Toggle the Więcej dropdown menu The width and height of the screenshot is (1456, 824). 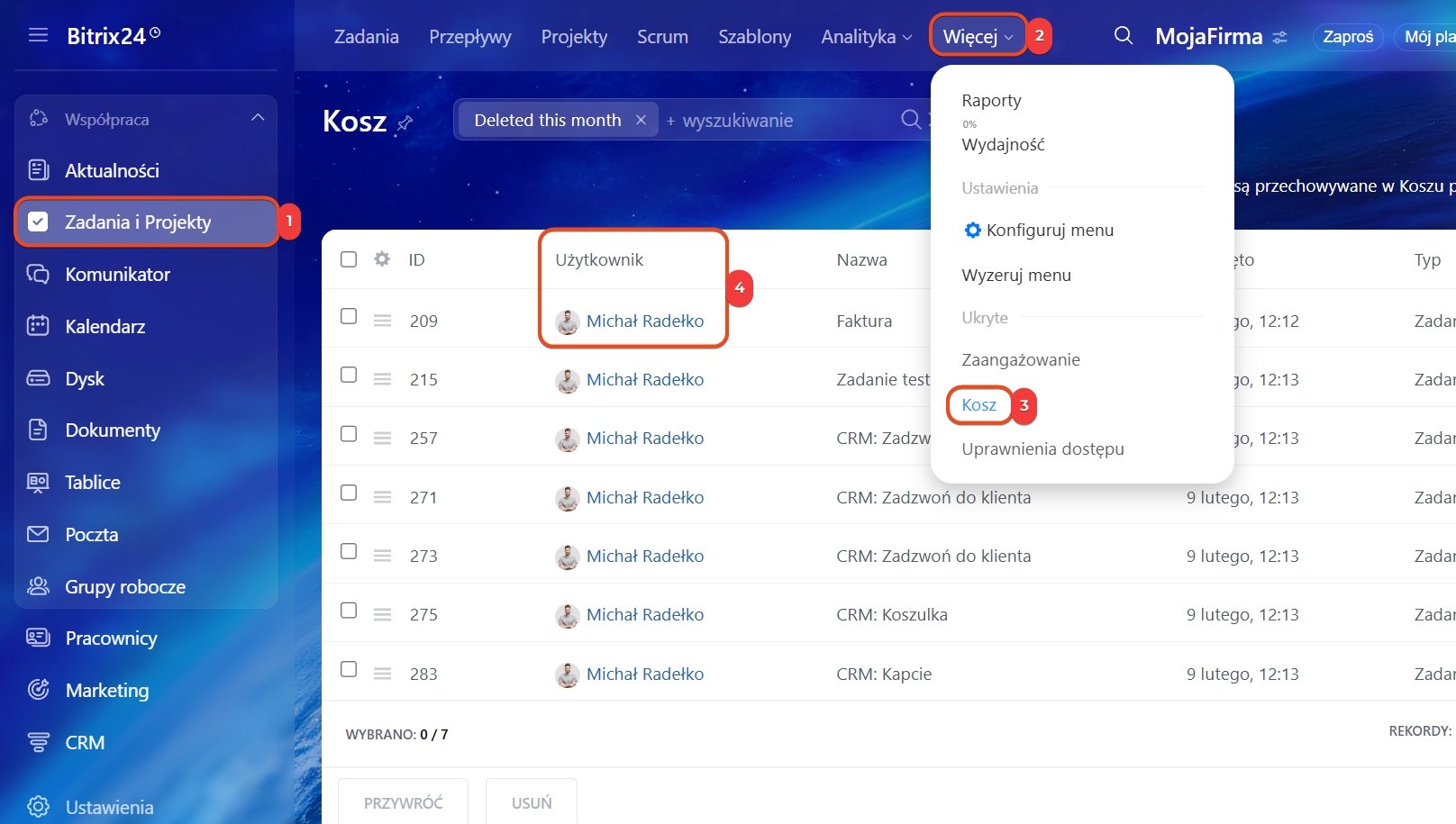(978, 37)
